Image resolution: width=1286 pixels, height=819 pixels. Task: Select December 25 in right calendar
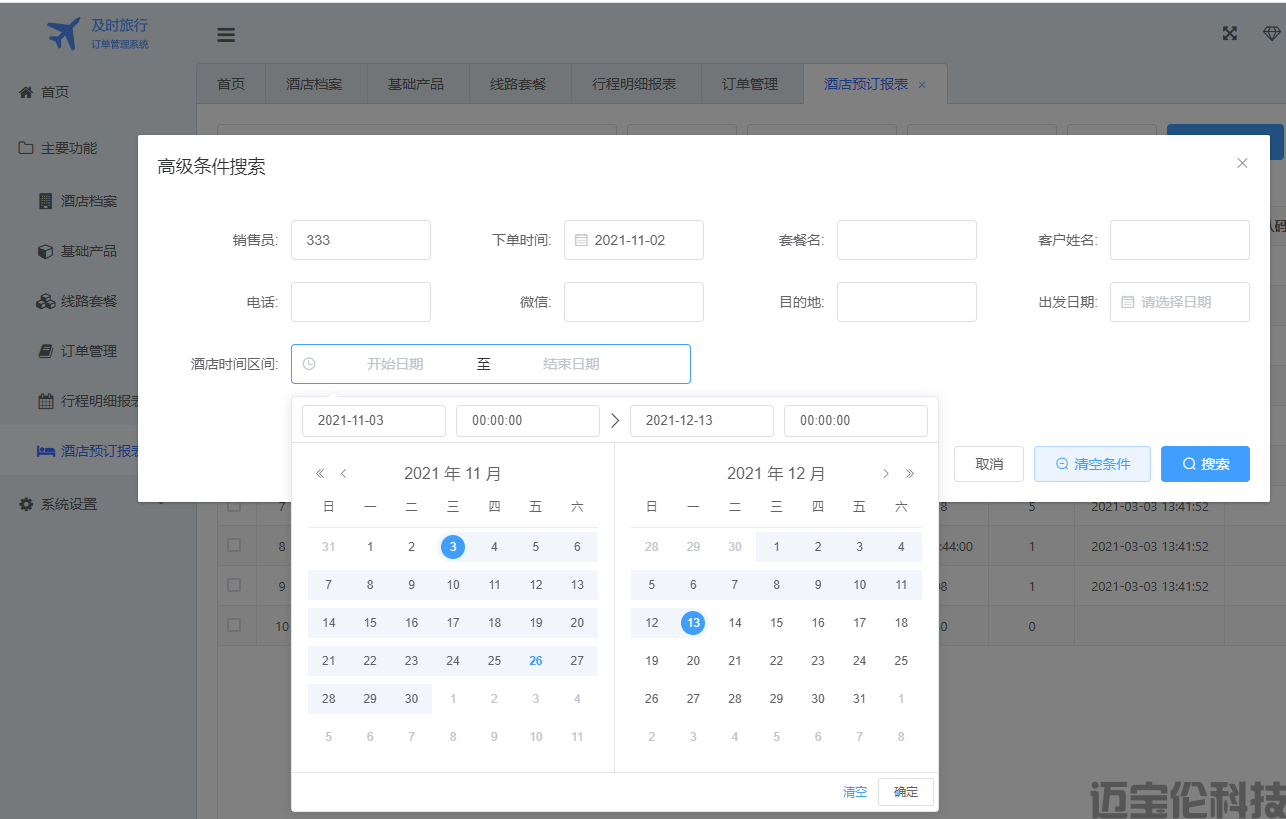pyautogui.click(x=901, y=661)
